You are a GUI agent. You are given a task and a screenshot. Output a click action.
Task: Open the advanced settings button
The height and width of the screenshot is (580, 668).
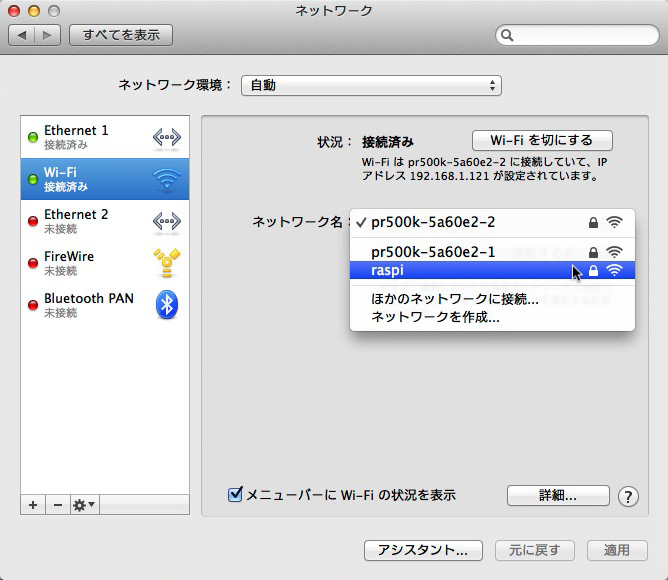[557, 495]
